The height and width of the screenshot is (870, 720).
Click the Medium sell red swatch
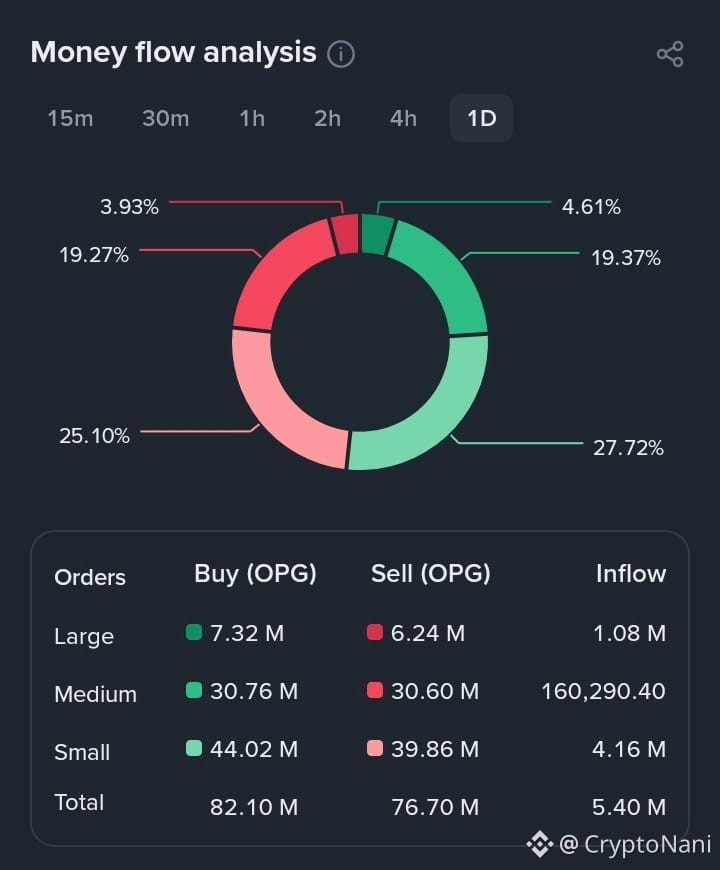click(x=375, y=690)
